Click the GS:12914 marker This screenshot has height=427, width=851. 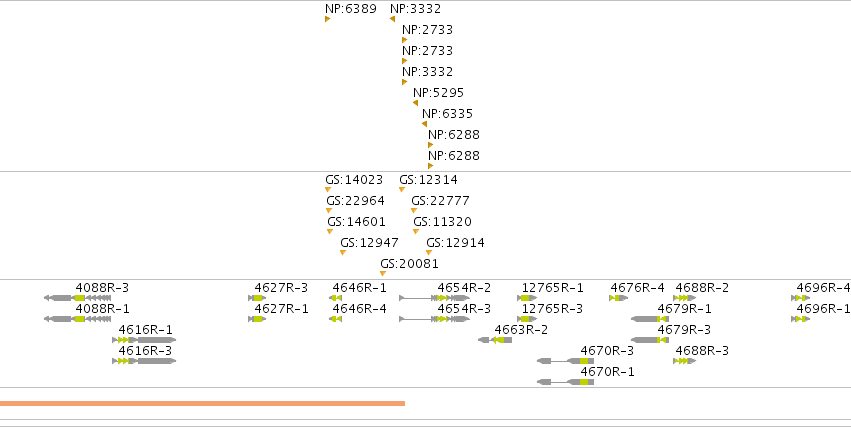pos(429,252)
